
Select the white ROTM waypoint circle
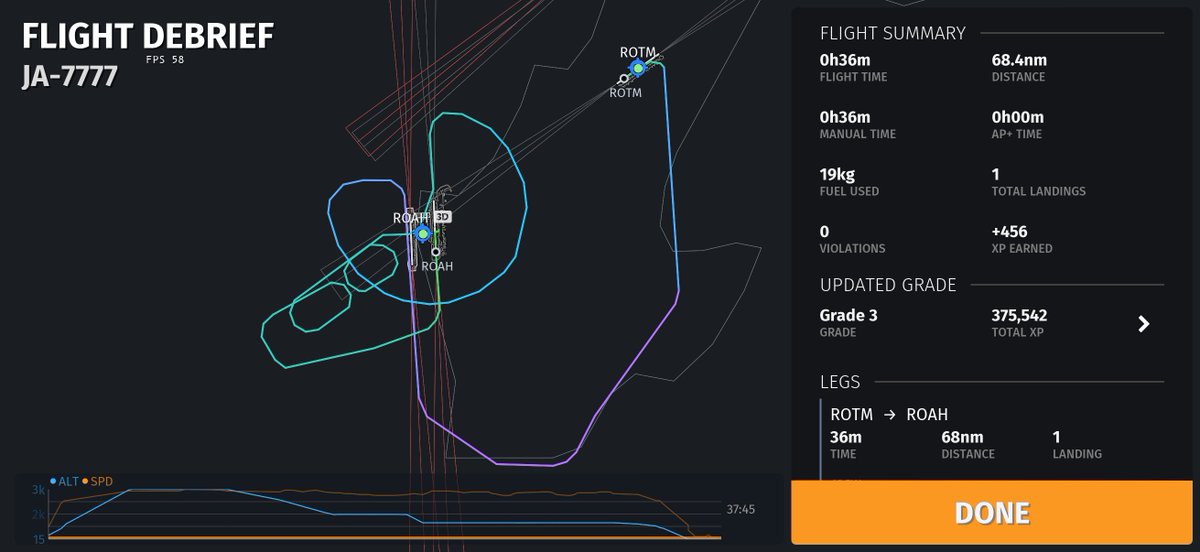624,79
